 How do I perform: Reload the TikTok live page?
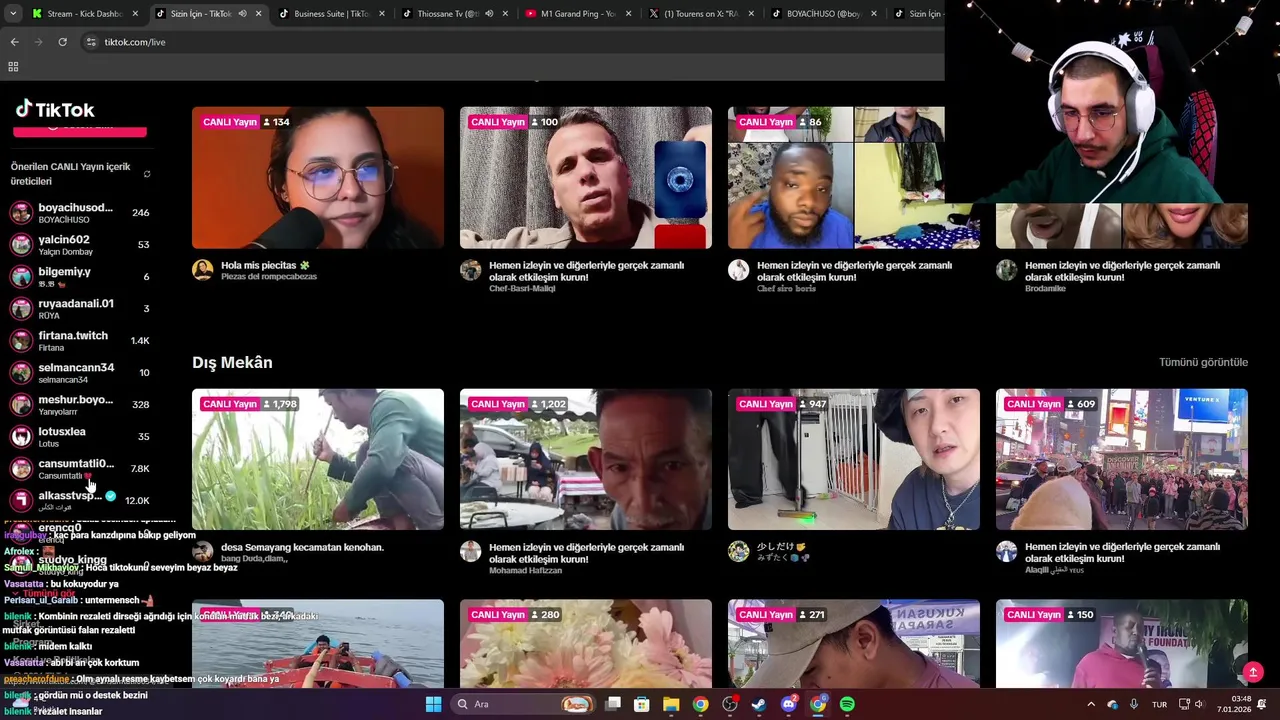click(62, 42)
